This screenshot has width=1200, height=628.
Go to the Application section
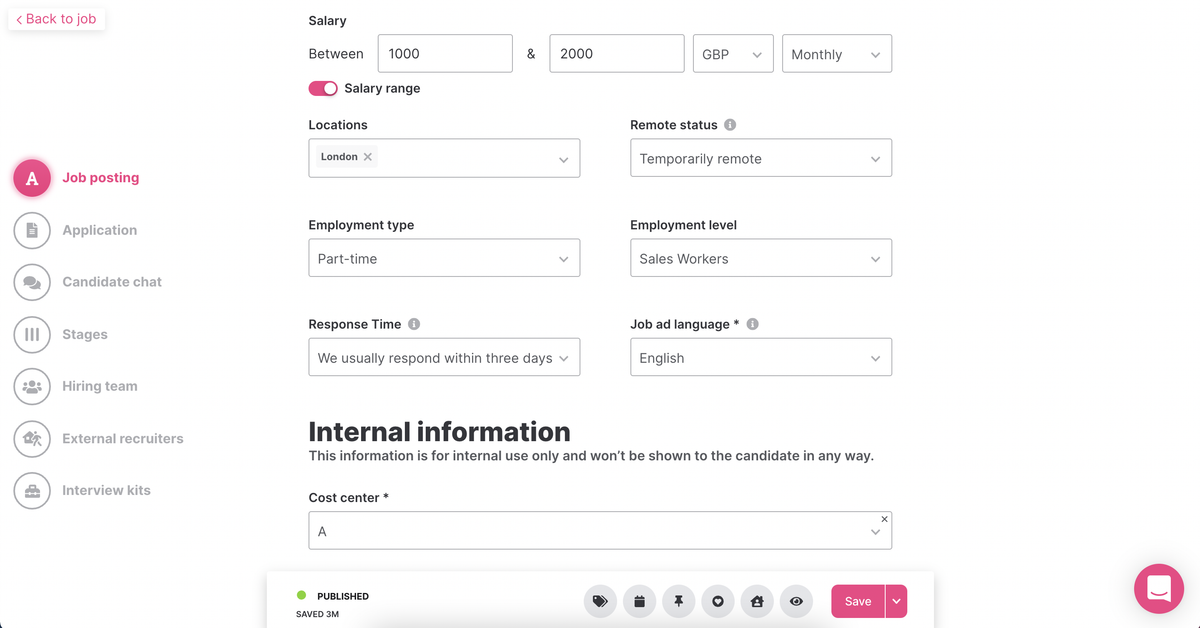tap(99, 230)
